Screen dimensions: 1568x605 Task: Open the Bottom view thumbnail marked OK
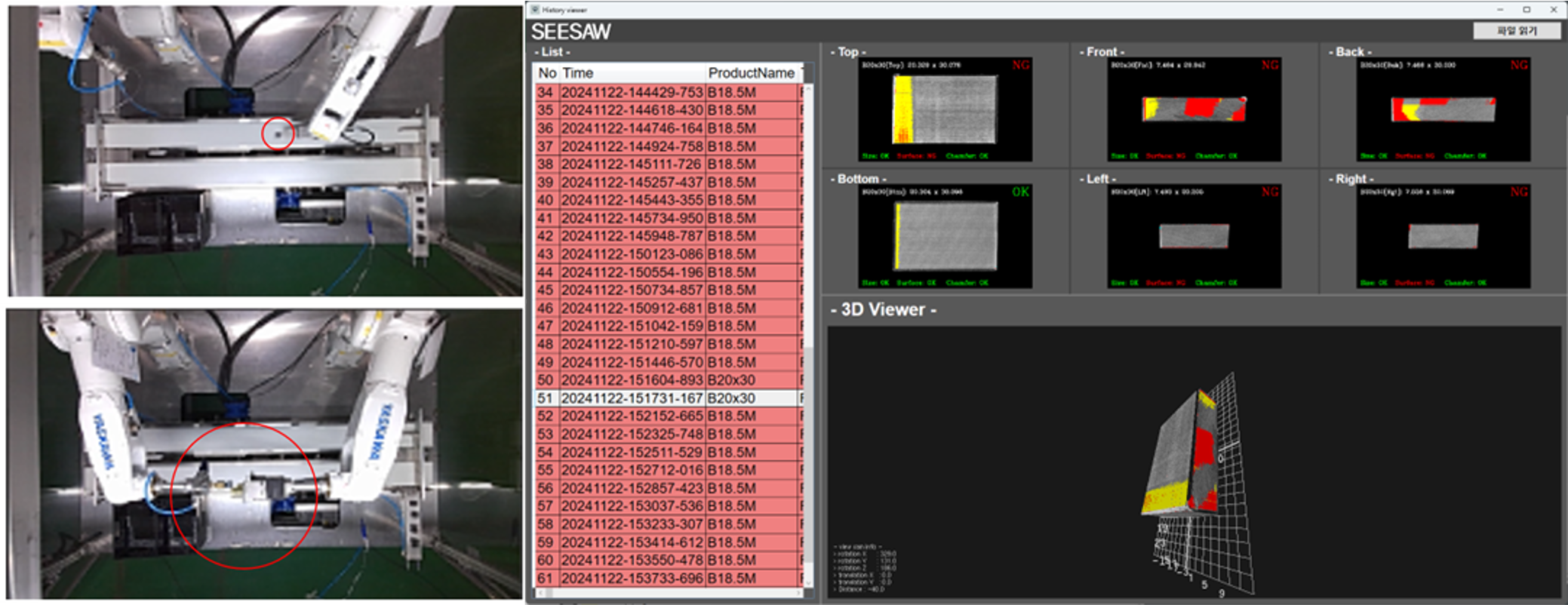pyautogui.click(x=945, y=236)
